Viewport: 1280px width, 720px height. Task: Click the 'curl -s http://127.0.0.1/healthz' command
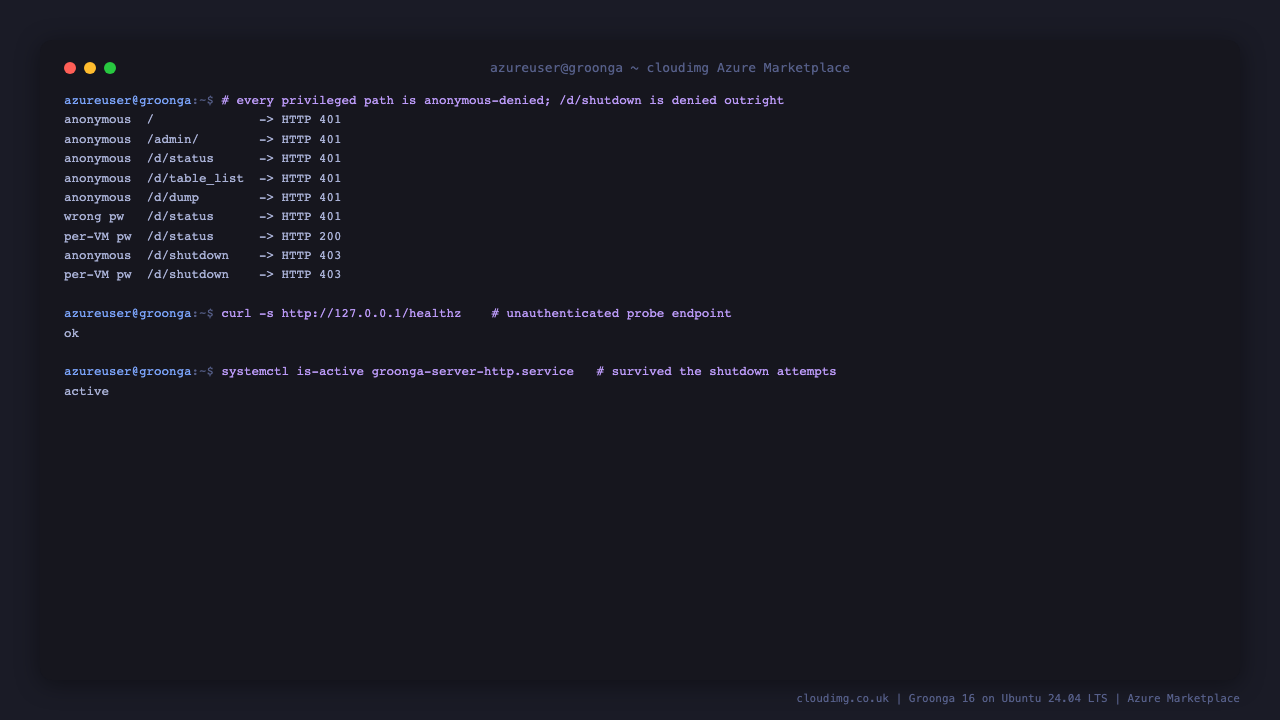click(x=342, y=314)
